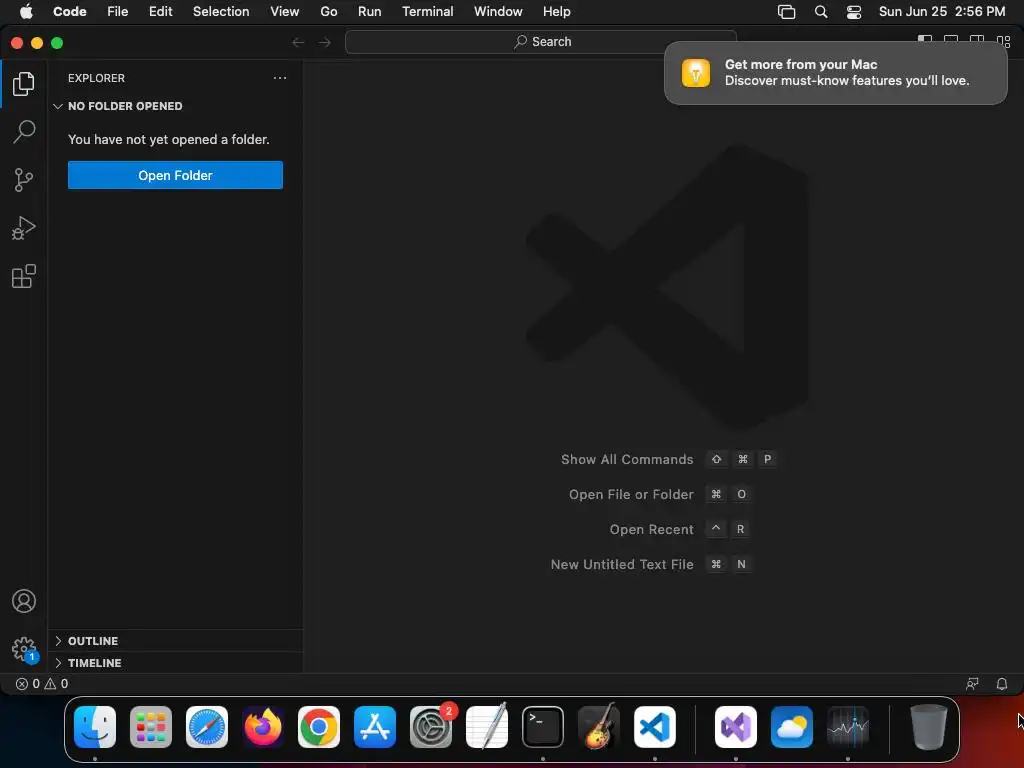The height and width of the screenshot is (768, 1024).
Task: Open the Run menu
Action: click(x=370, y=12)
